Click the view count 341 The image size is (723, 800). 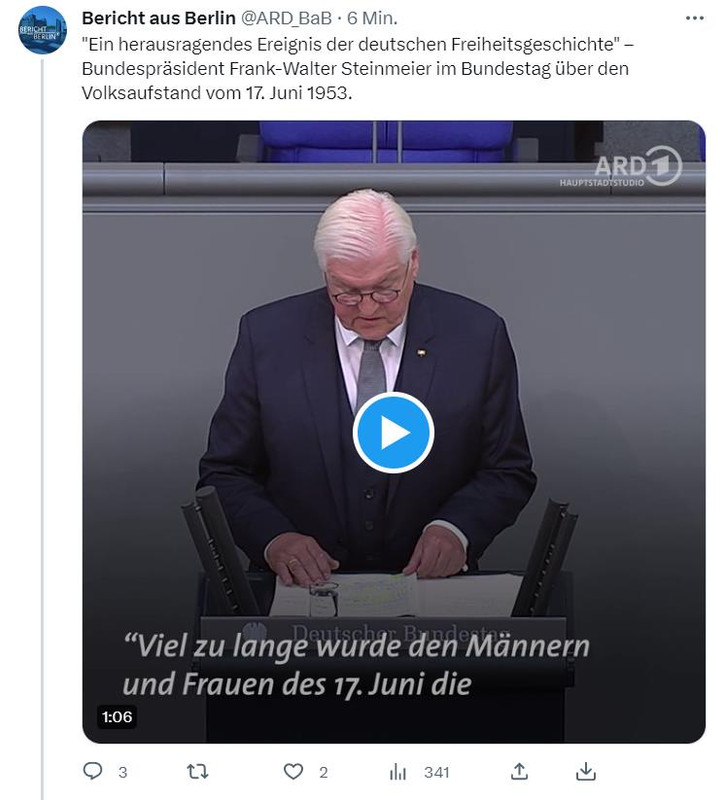pos(436,772)
